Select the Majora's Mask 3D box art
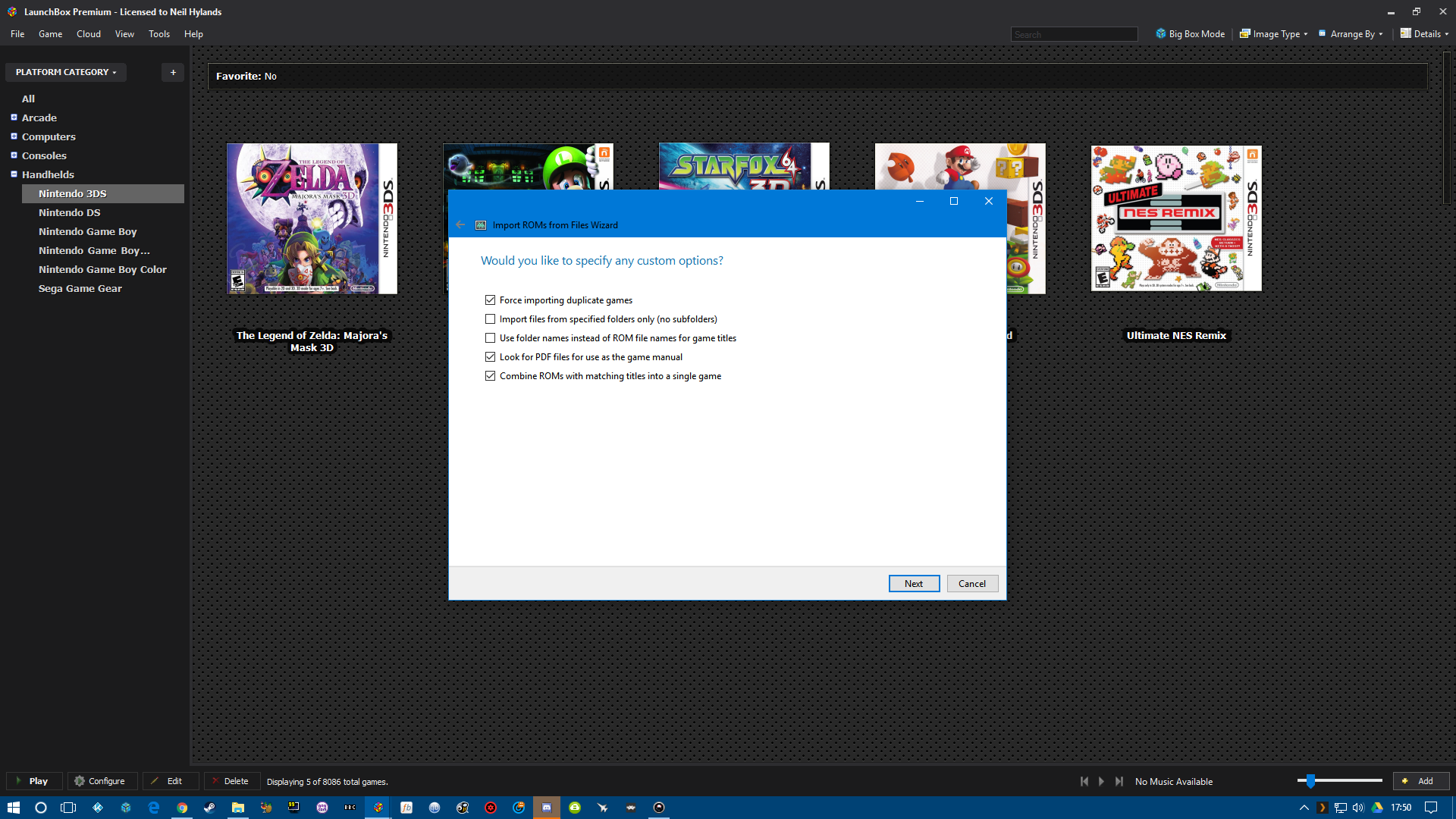The width and height of the screenshot is (1456, 819). coord(312,218)
